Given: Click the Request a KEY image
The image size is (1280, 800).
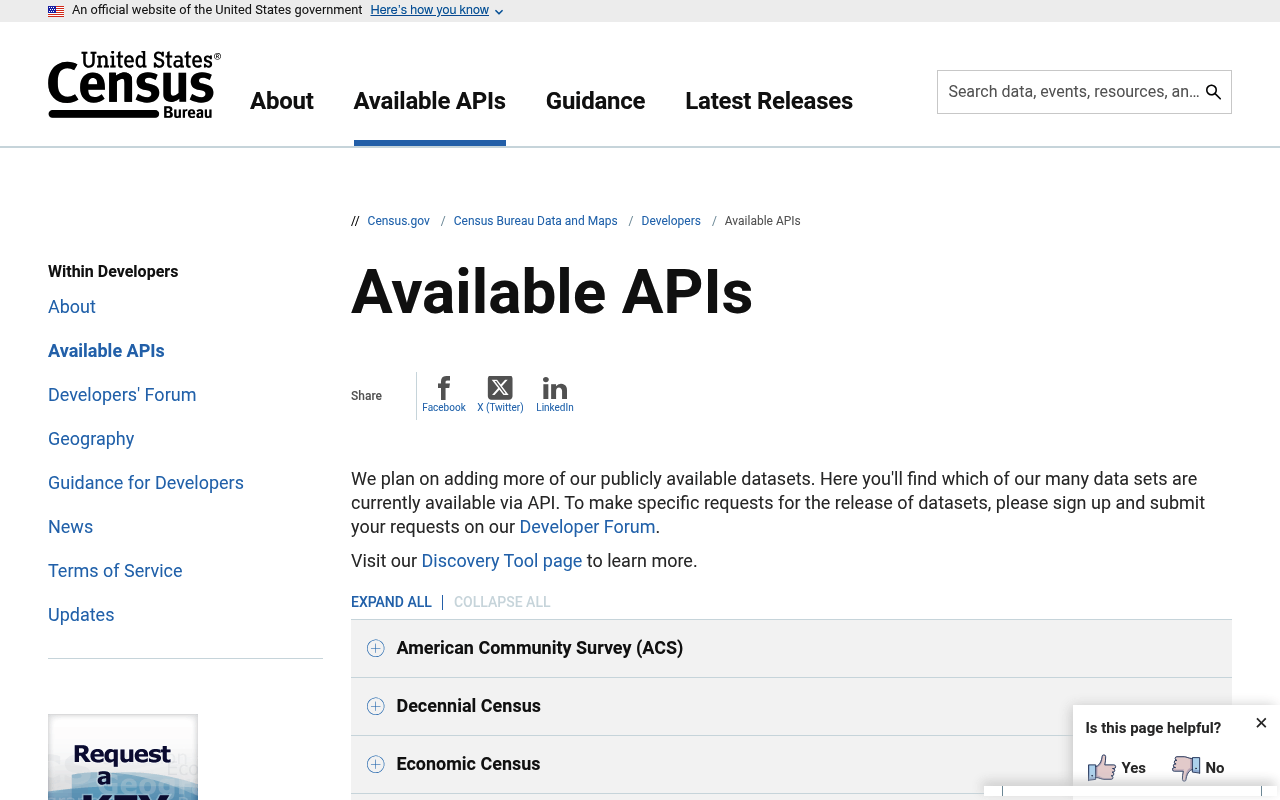Looking at the screenshot, I should click(123, 757).
